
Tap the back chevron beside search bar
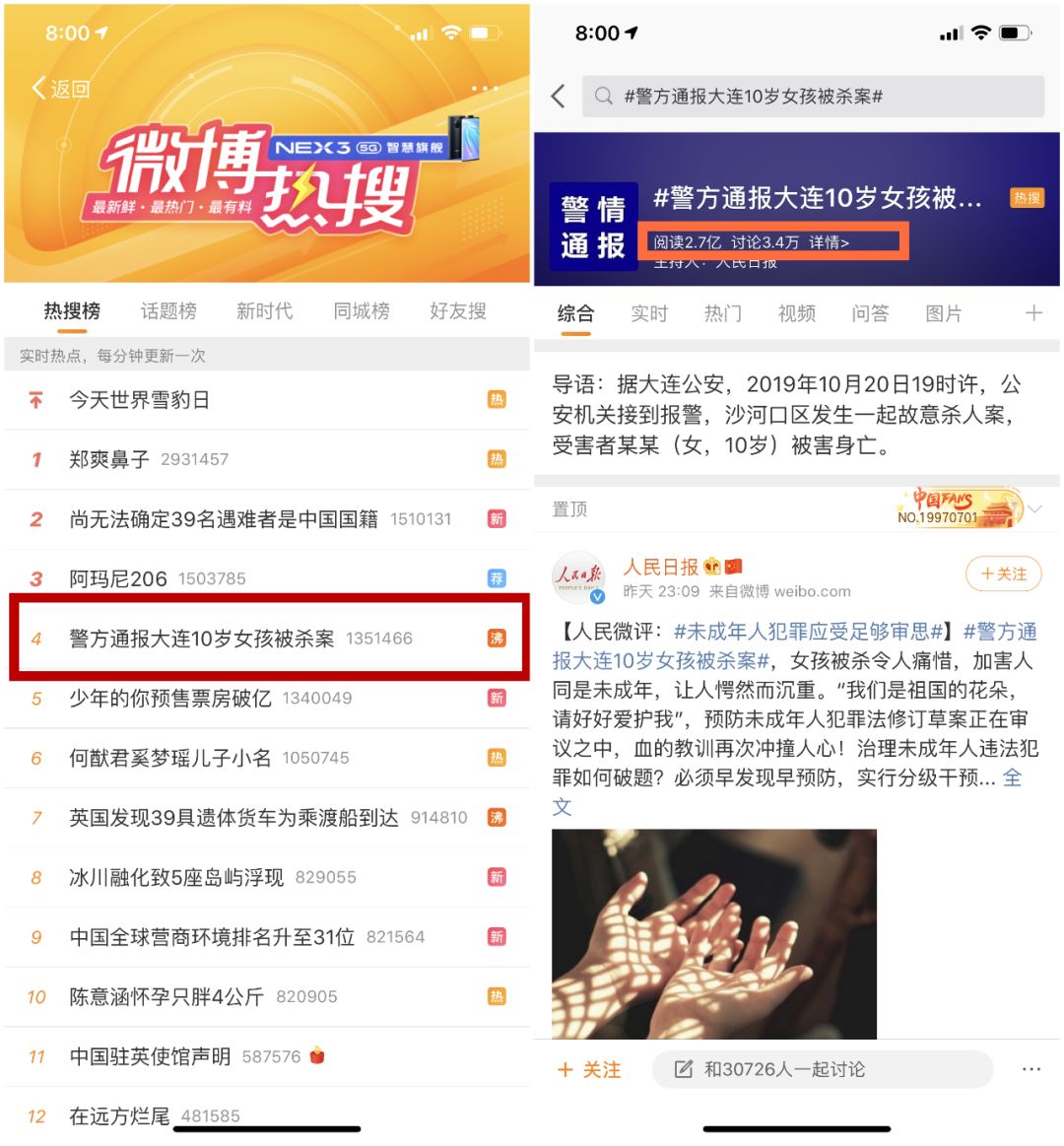click(559, 96)
